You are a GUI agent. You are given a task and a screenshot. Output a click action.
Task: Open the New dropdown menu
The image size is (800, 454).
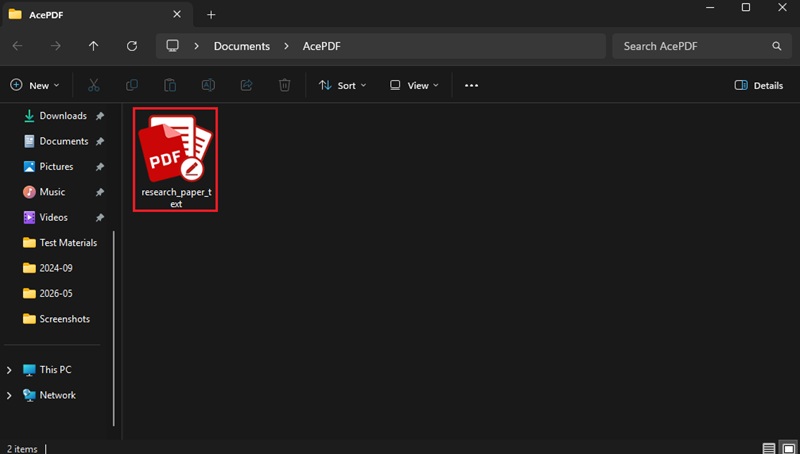click(x=35, y=85)
